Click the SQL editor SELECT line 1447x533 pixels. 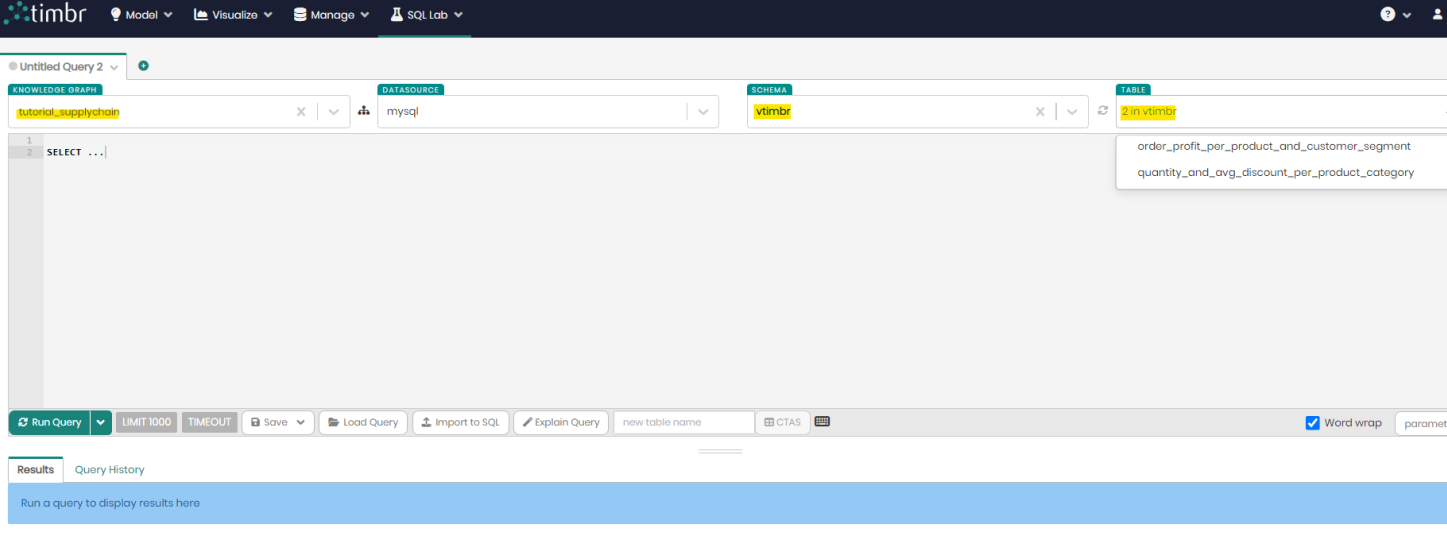coord(76,152)
